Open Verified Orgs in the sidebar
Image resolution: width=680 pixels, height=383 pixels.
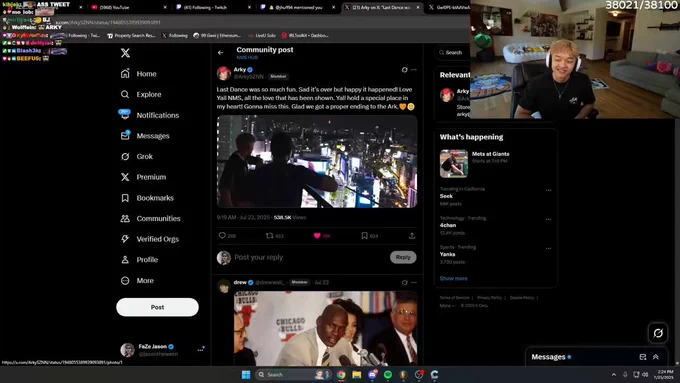click(x=150, y=239)
